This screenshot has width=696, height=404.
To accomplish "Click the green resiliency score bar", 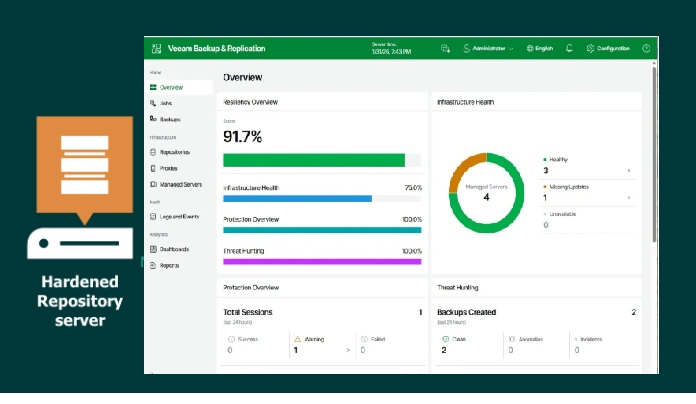I will click(x=314, y=160).
